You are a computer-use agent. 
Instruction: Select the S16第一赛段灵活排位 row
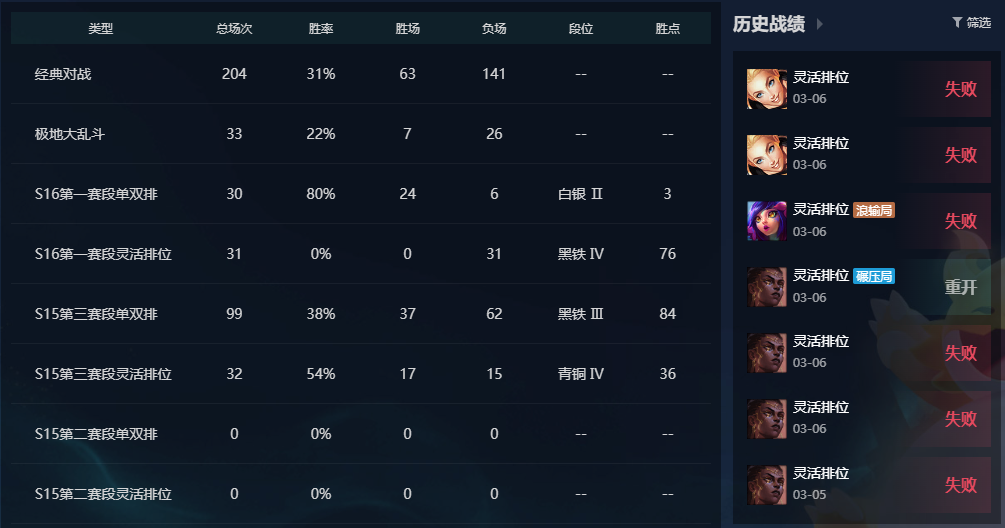[361, 254]
